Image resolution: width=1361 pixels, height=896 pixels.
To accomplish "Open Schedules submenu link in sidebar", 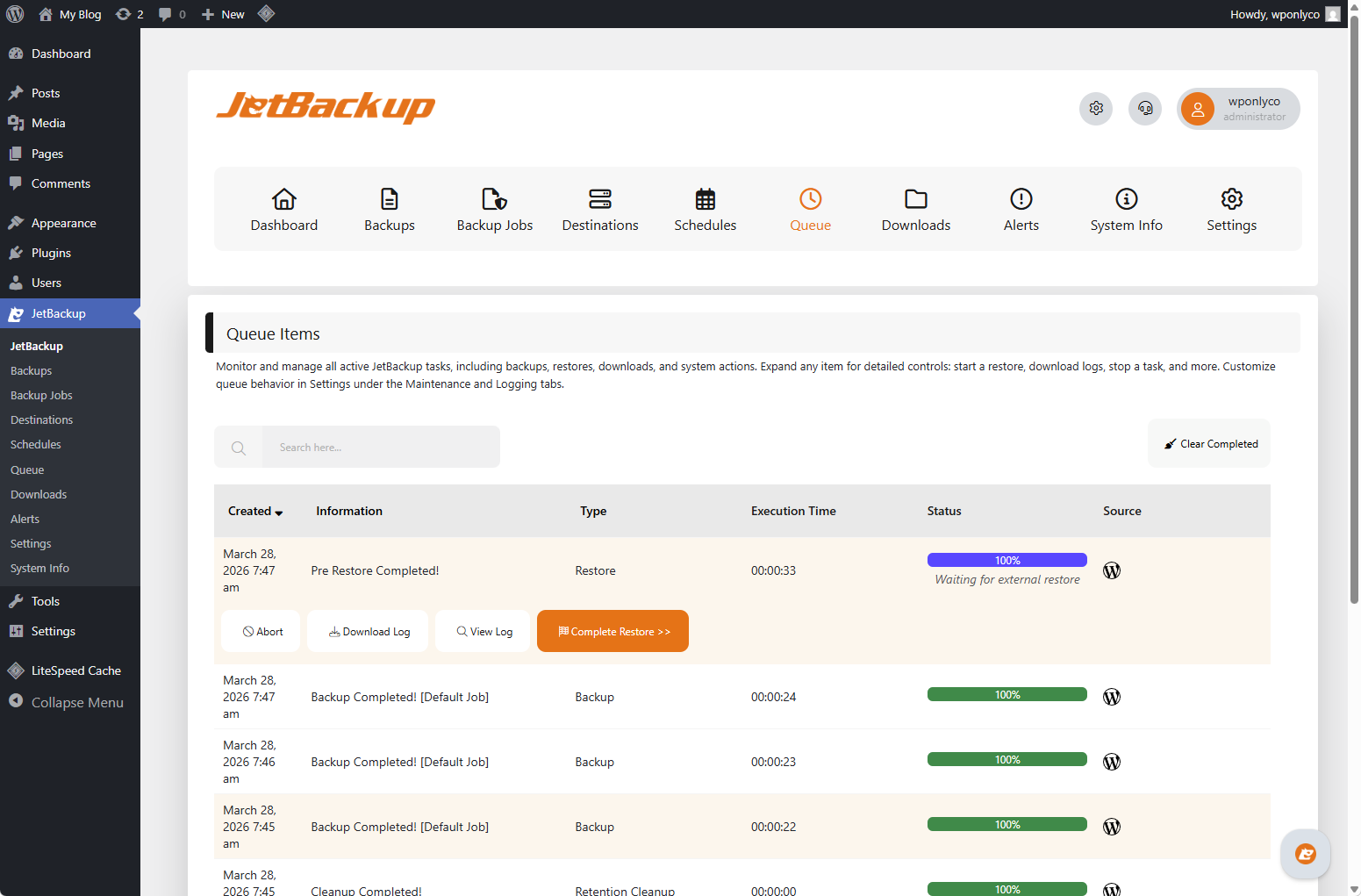I will pyautogui.click(x=35, y=445).
